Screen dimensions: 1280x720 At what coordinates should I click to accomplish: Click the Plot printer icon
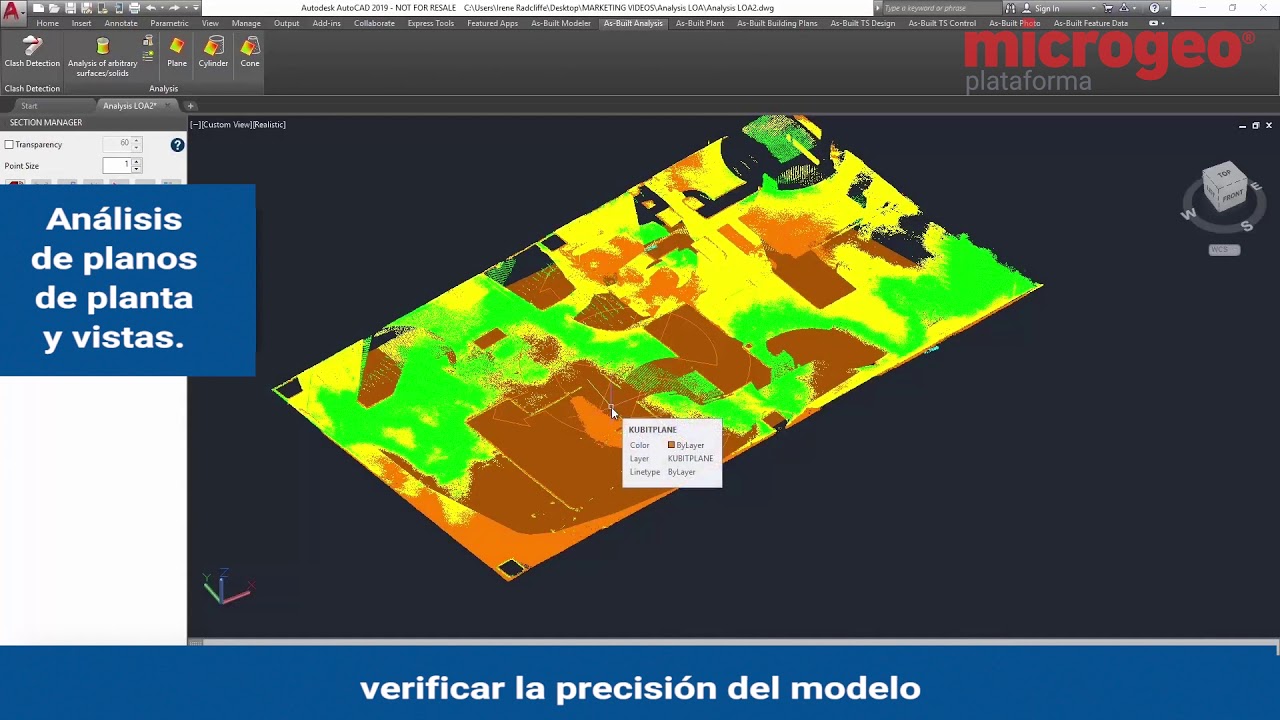click(x=134, y=8)
